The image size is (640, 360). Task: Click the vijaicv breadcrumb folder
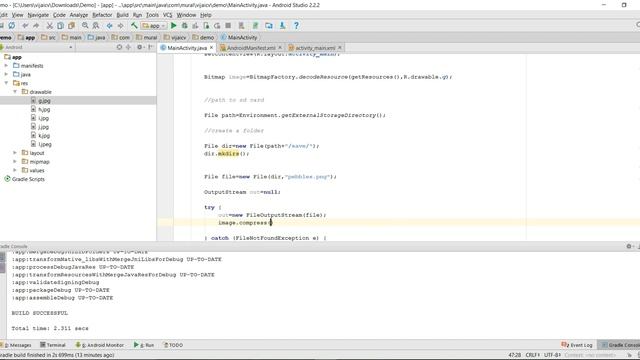tap(175, 37)
